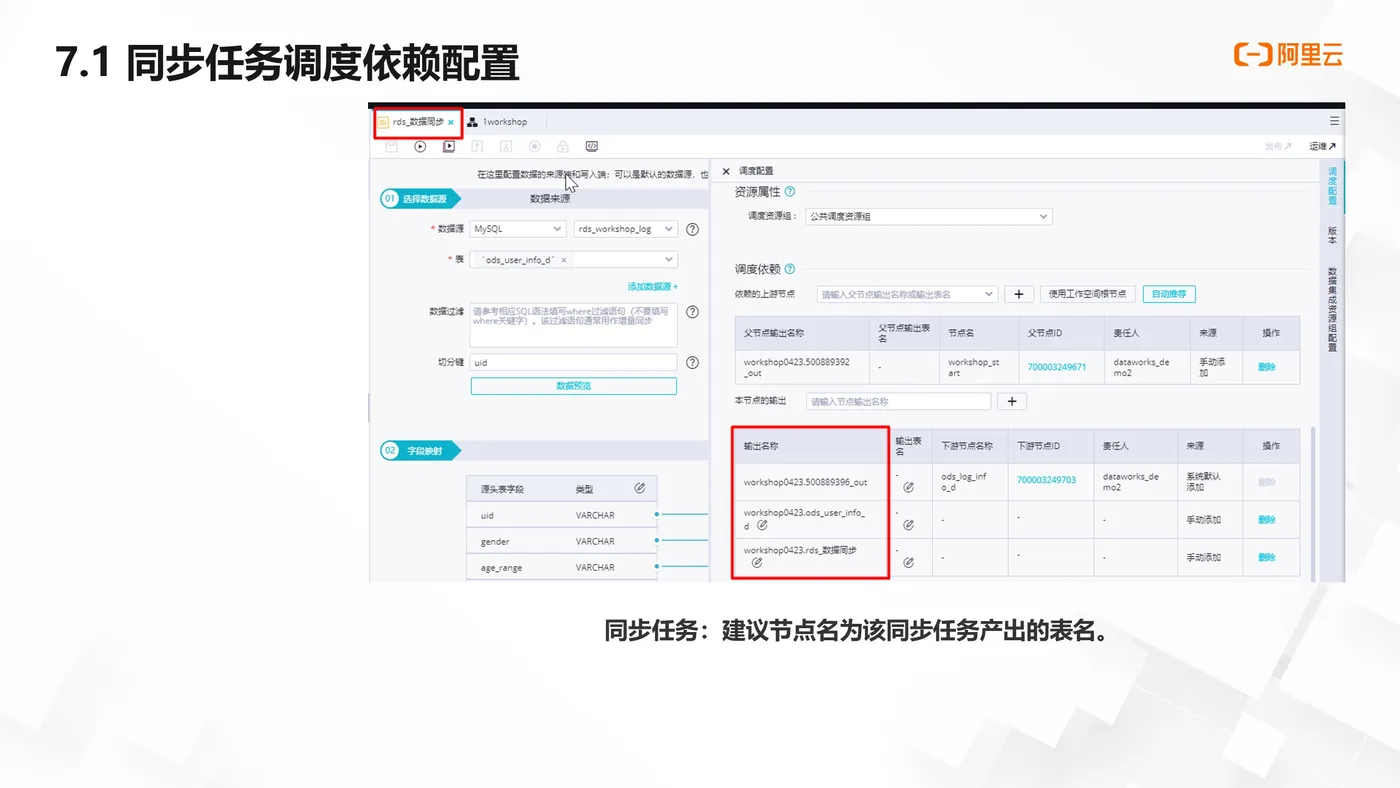Click the gender source field row

(x=561, y=541)
